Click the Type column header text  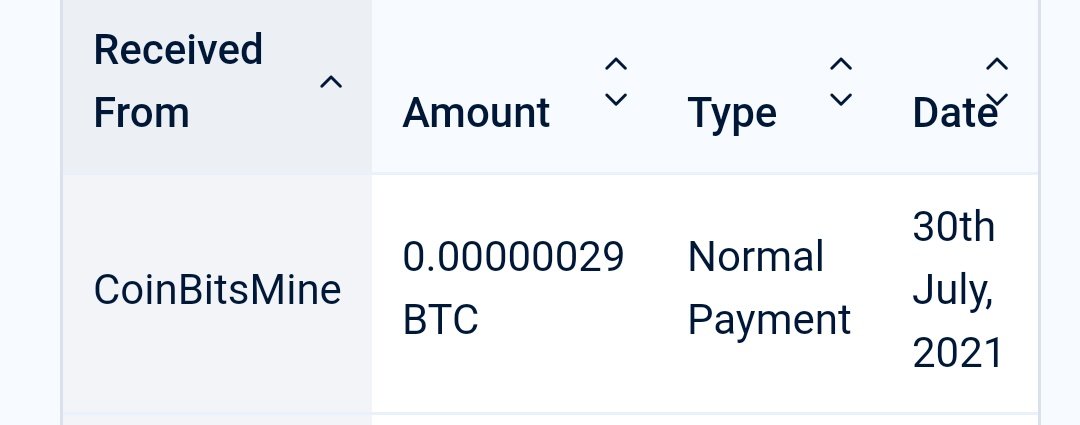tap(732, 113)
